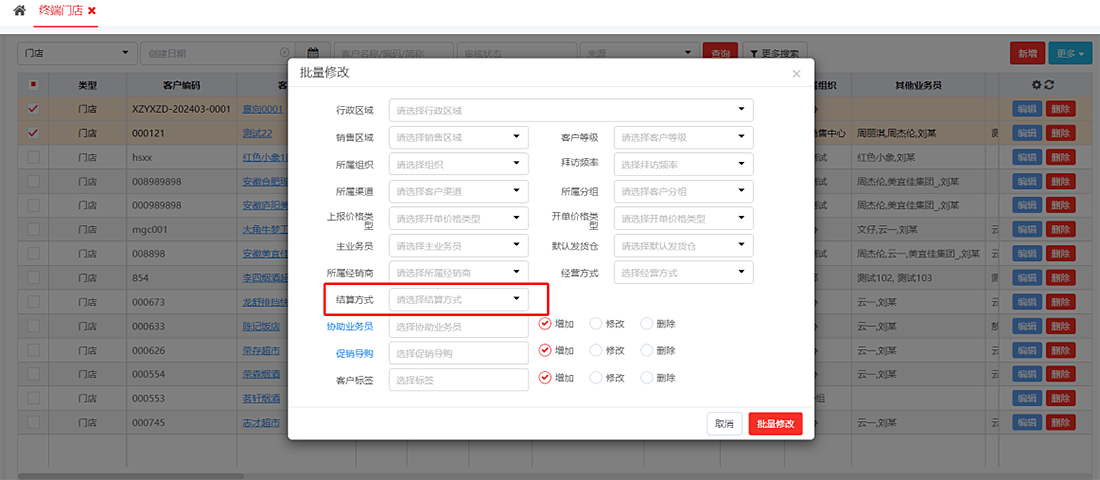The height and width of the screenshot is (480, 1100).
Task: Switch to the 终端门店 tab
Action: click(61, 11)
